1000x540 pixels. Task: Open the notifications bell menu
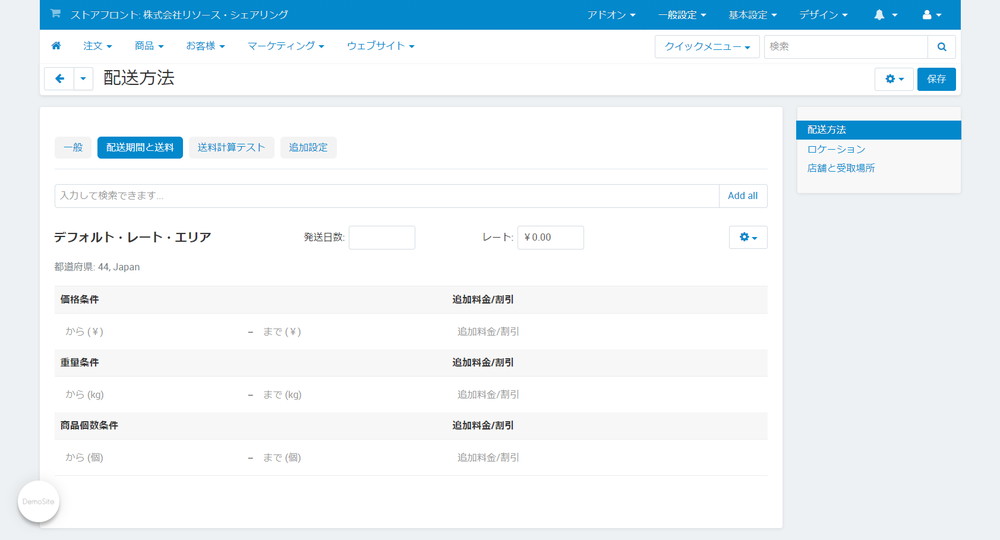click(885, 15)
